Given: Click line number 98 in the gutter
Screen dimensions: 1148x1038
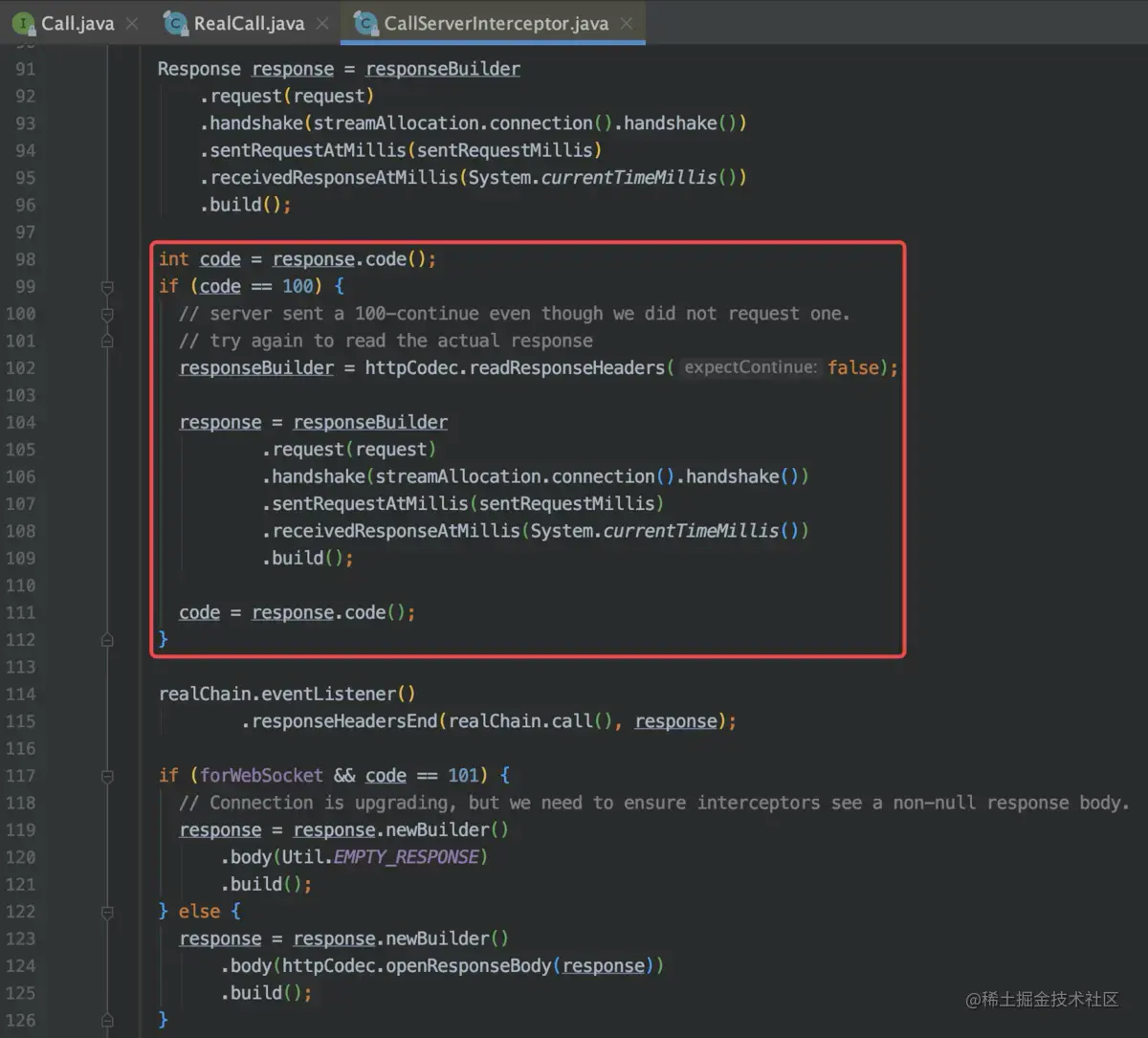Looking at the screenshot, I should (26, 259).
